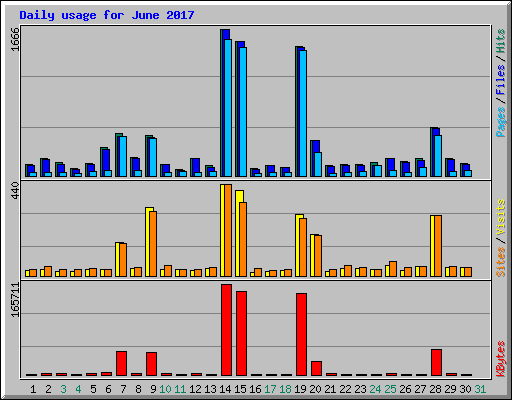
Task: Click the day 19 hits bar in top chart
Action: [296, 111]
